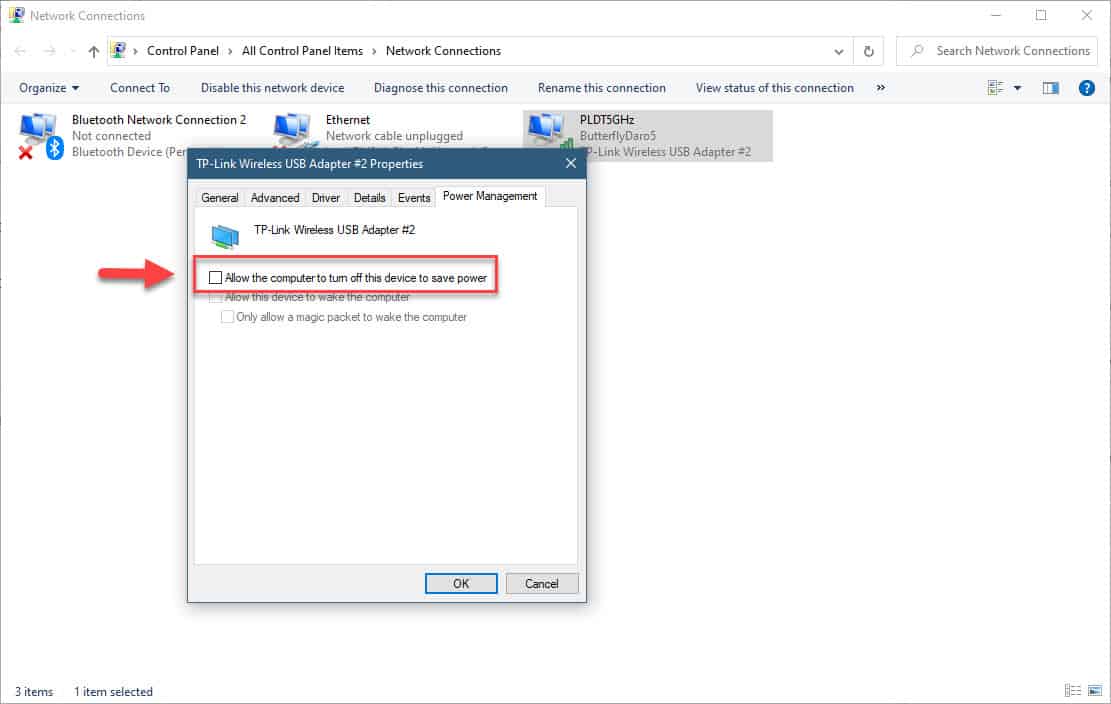Click All Control Panel Items breadcrumb
The width and height of the screenshot is (1111, 704).
coord(303,51)
